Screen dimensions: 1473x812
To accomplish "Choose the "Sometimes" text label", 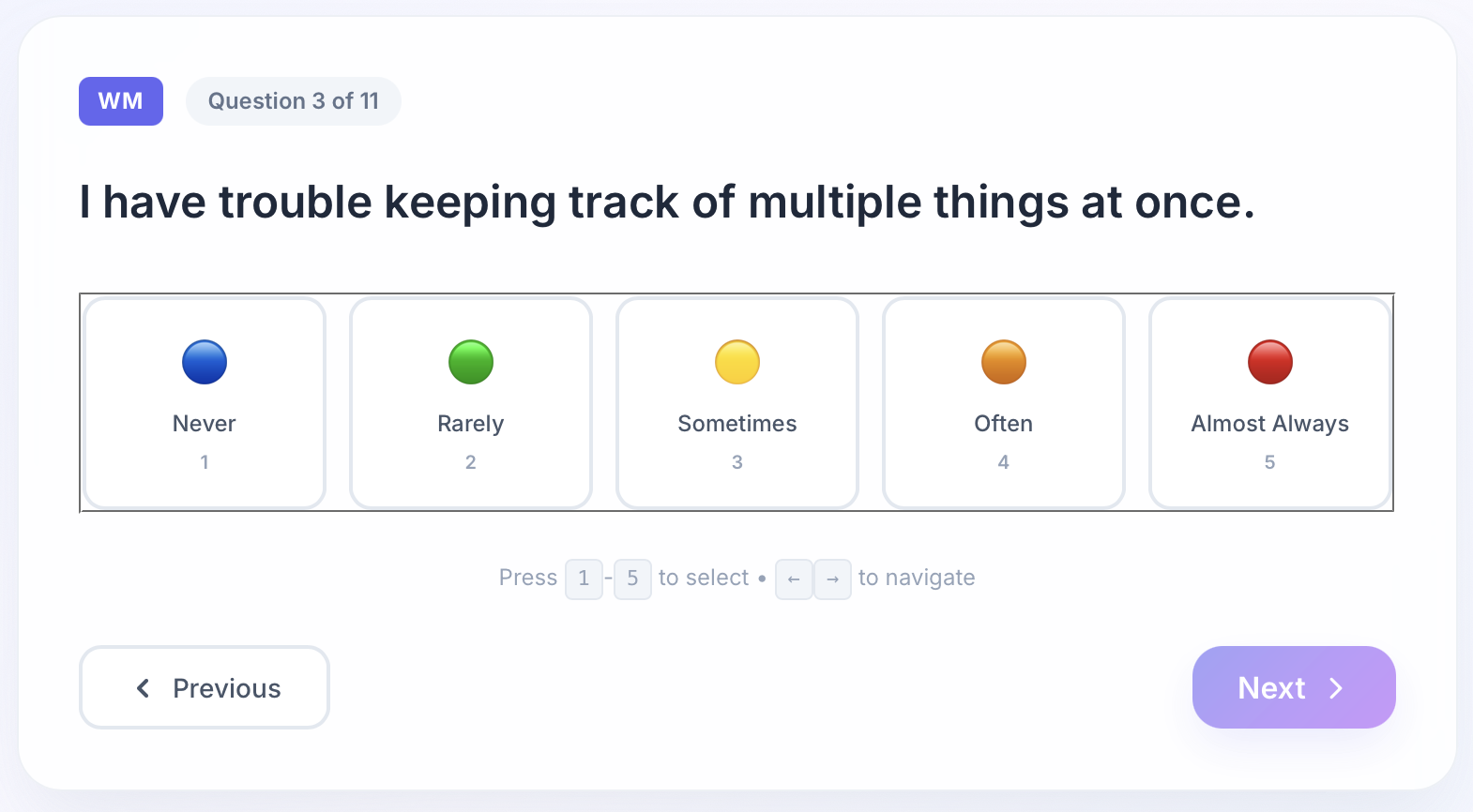I will click(x=737, y=424).
